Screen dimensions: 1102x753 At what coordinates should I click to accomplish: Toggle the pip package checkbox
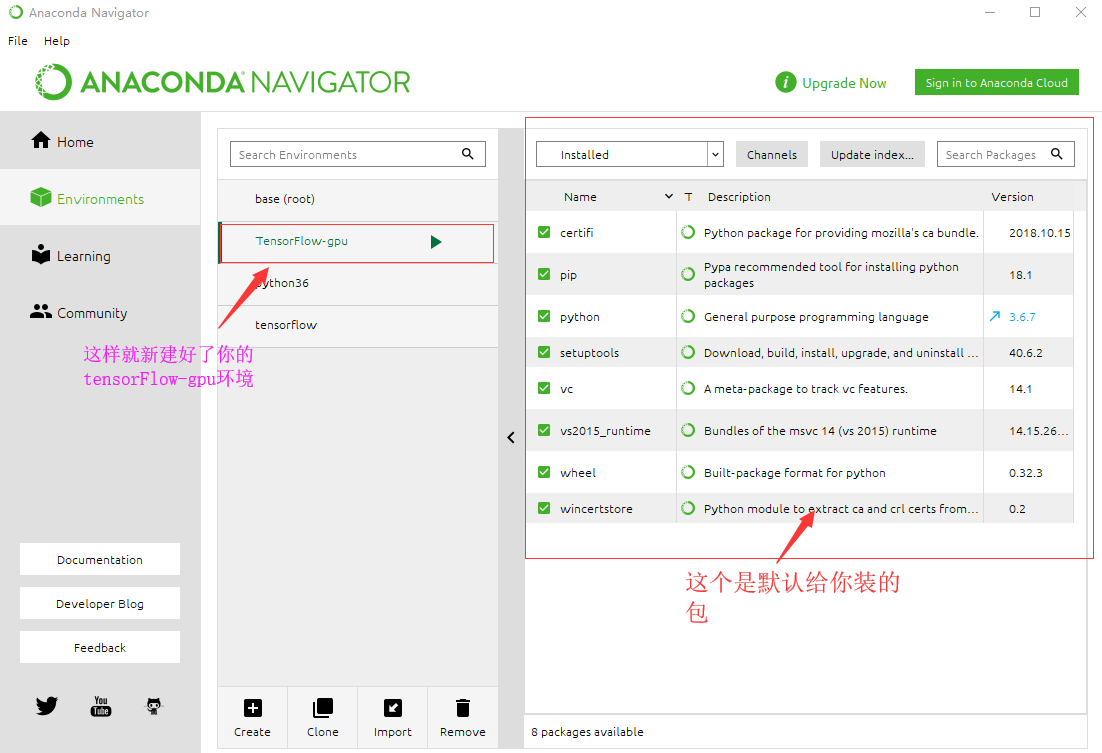[x=544, y=274]
